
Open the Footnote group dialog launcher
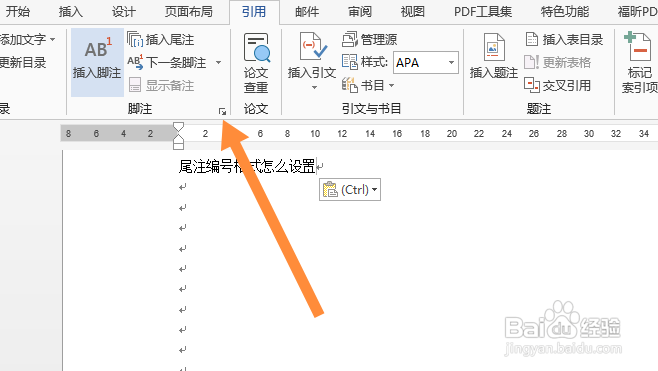tap(222, 111)
